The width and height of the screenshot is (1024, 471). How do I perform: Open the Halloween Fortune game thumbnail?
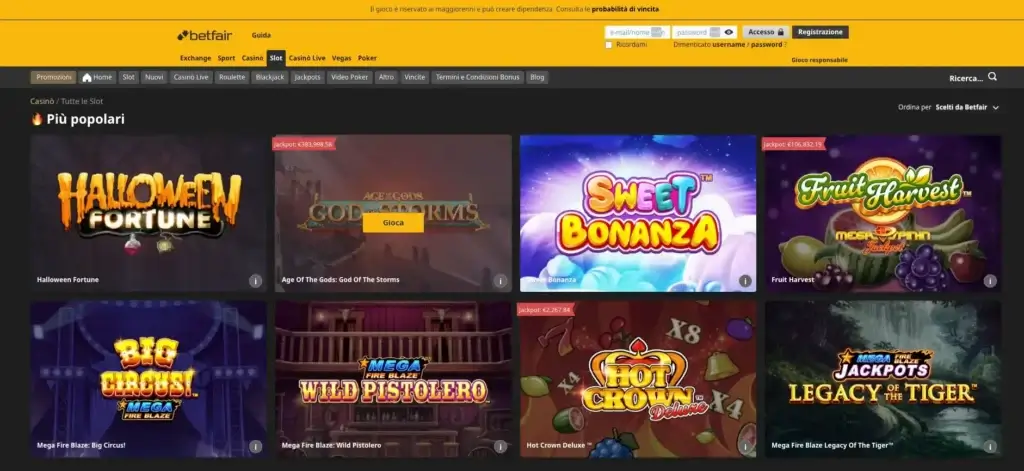coord(149,213)
